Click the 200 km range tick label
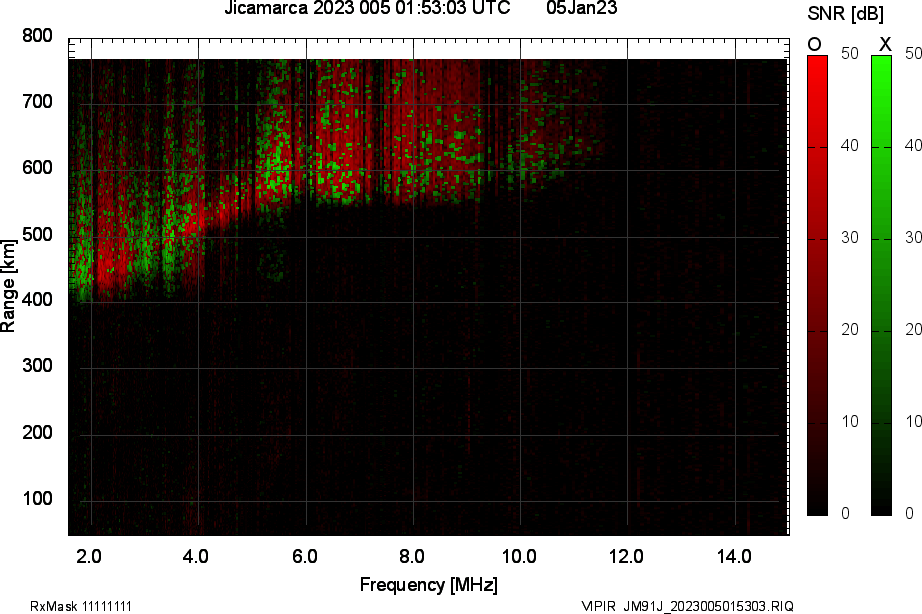Image resolution: width=922 pixels, height=614 pixels. (x=38, y=432)
